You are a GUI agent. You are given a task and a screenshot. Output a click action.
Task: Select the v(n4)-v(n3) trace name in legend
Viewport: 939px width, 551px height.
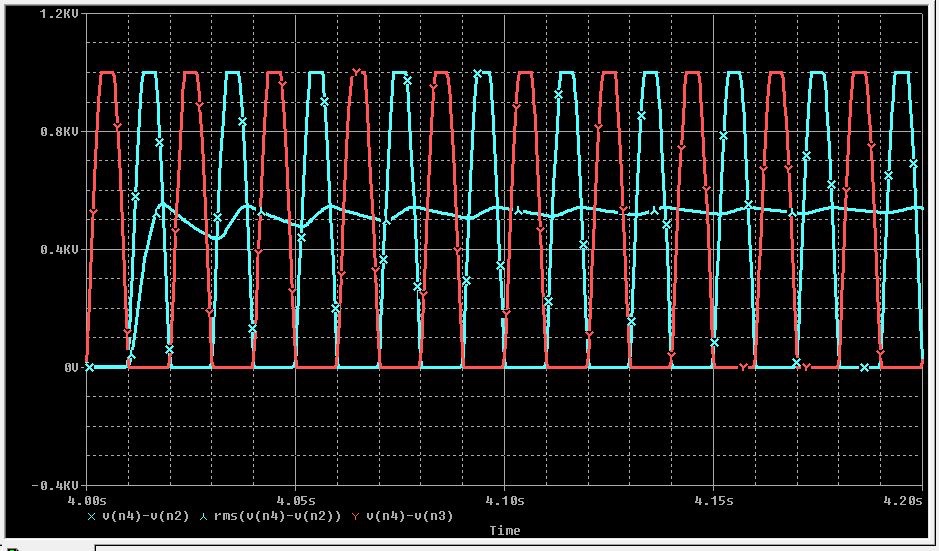[x=409, y=516]
